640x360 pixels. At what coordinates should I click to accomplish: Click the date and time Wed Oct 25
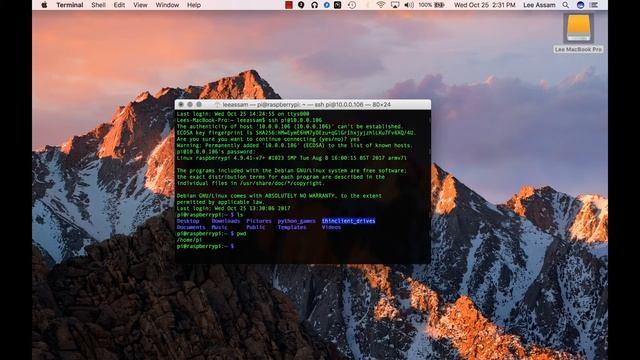tap(484, 5)
